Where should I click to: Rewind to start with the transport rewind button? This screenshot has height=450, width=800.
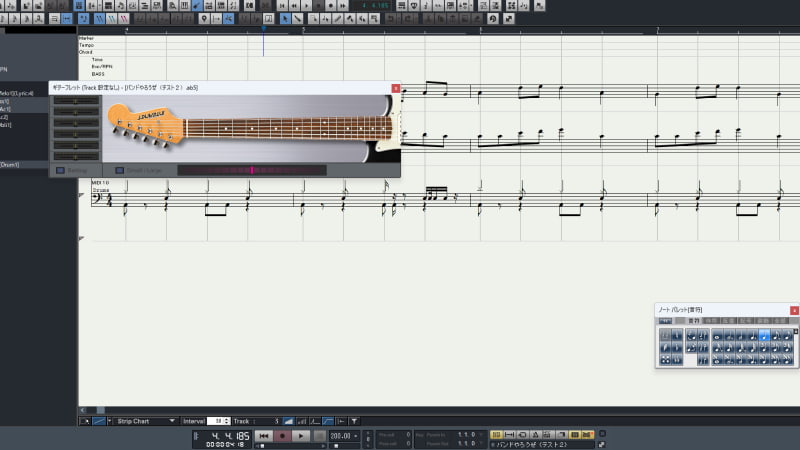pyautogui.click(x=263, y=436)
